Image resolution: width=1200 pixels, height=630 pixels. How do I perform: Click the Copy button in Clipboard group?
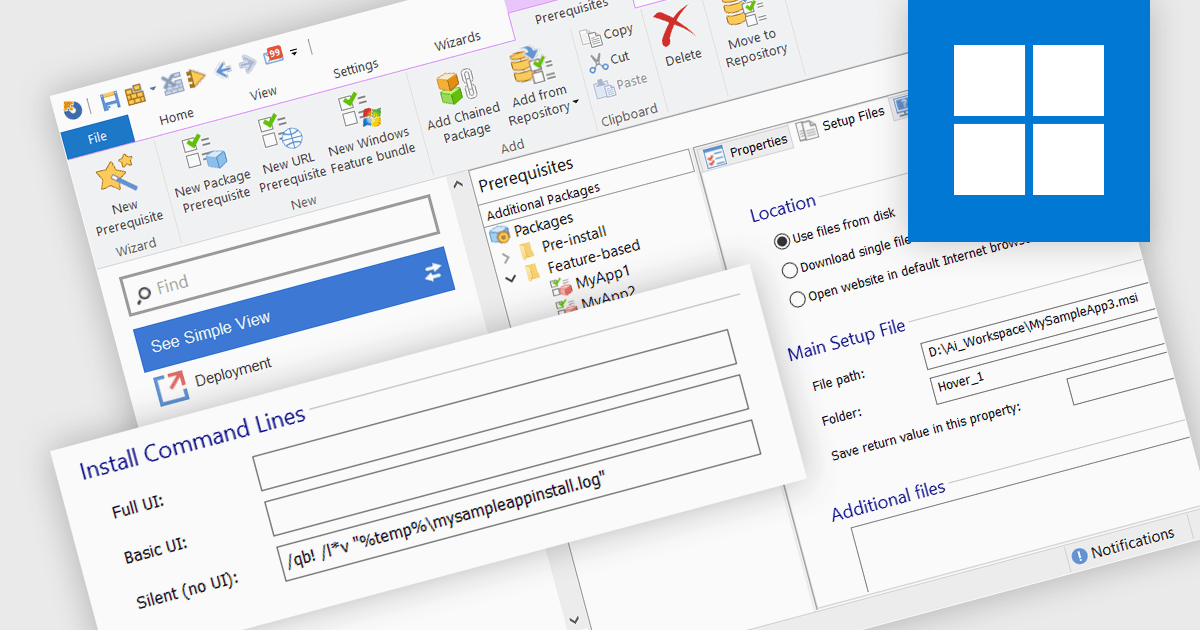click(607, 34)
